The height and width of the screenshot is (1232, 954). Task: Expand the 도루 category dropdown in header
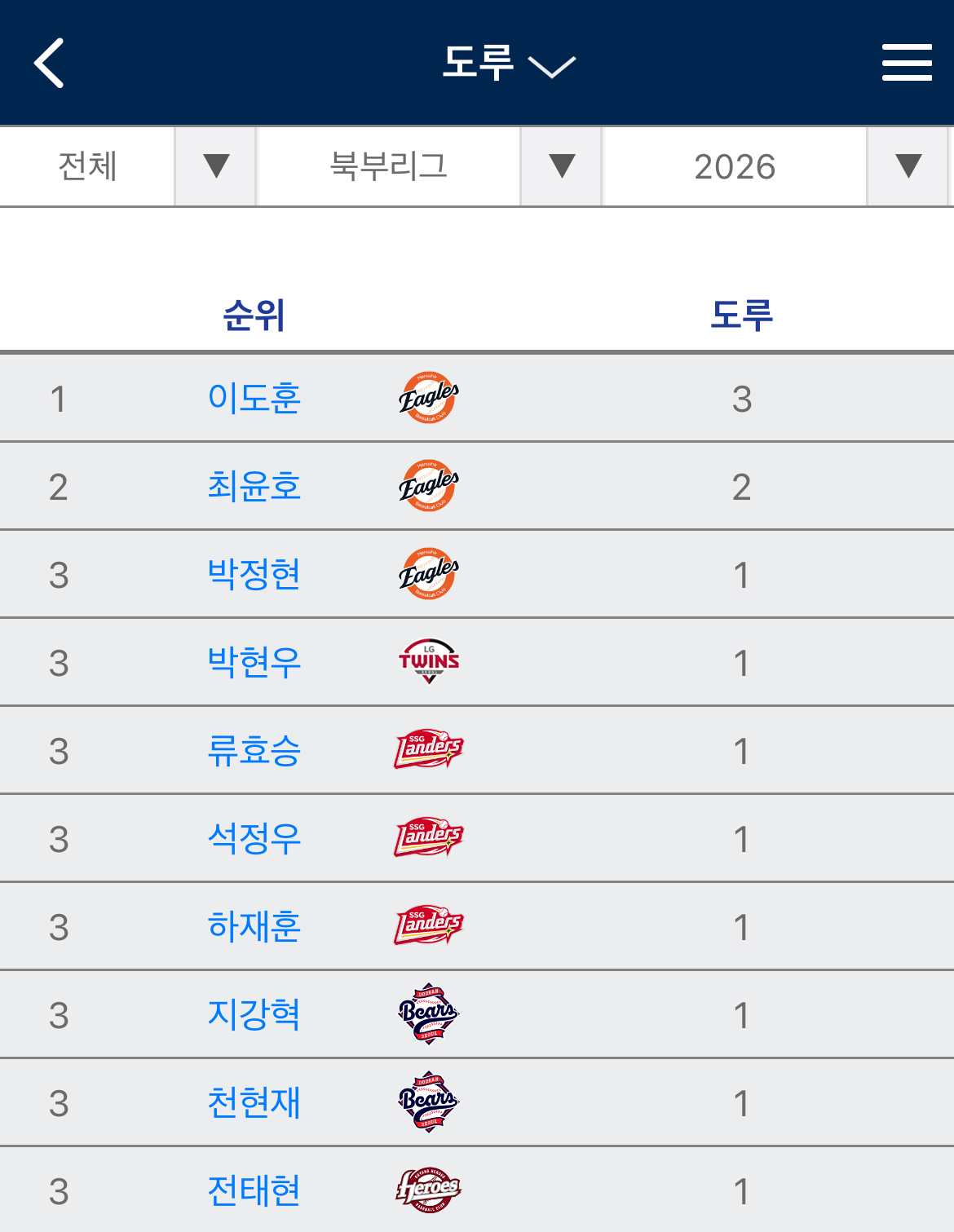click(509, 63)
